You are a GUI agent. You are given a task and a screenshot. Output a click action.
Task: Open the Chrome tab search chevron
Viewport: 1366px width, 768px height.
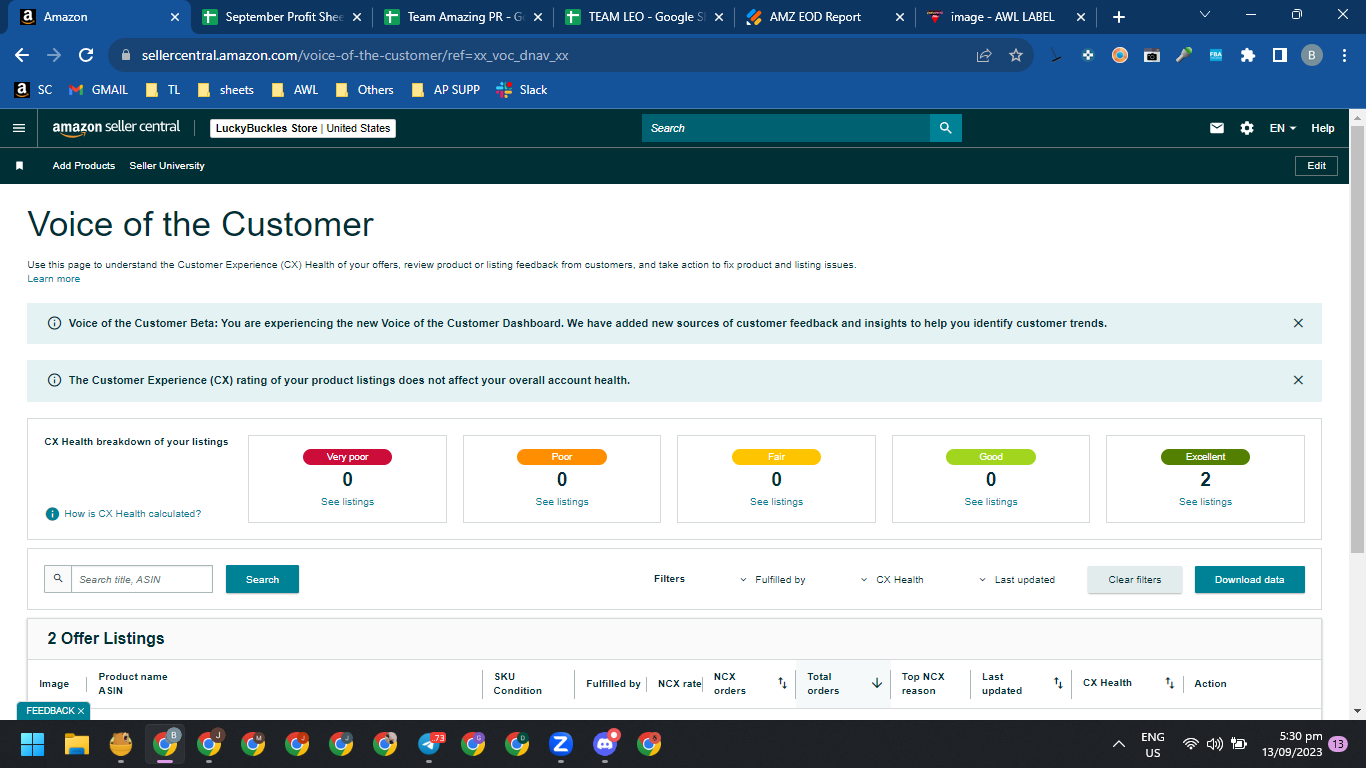(1204, 16)
